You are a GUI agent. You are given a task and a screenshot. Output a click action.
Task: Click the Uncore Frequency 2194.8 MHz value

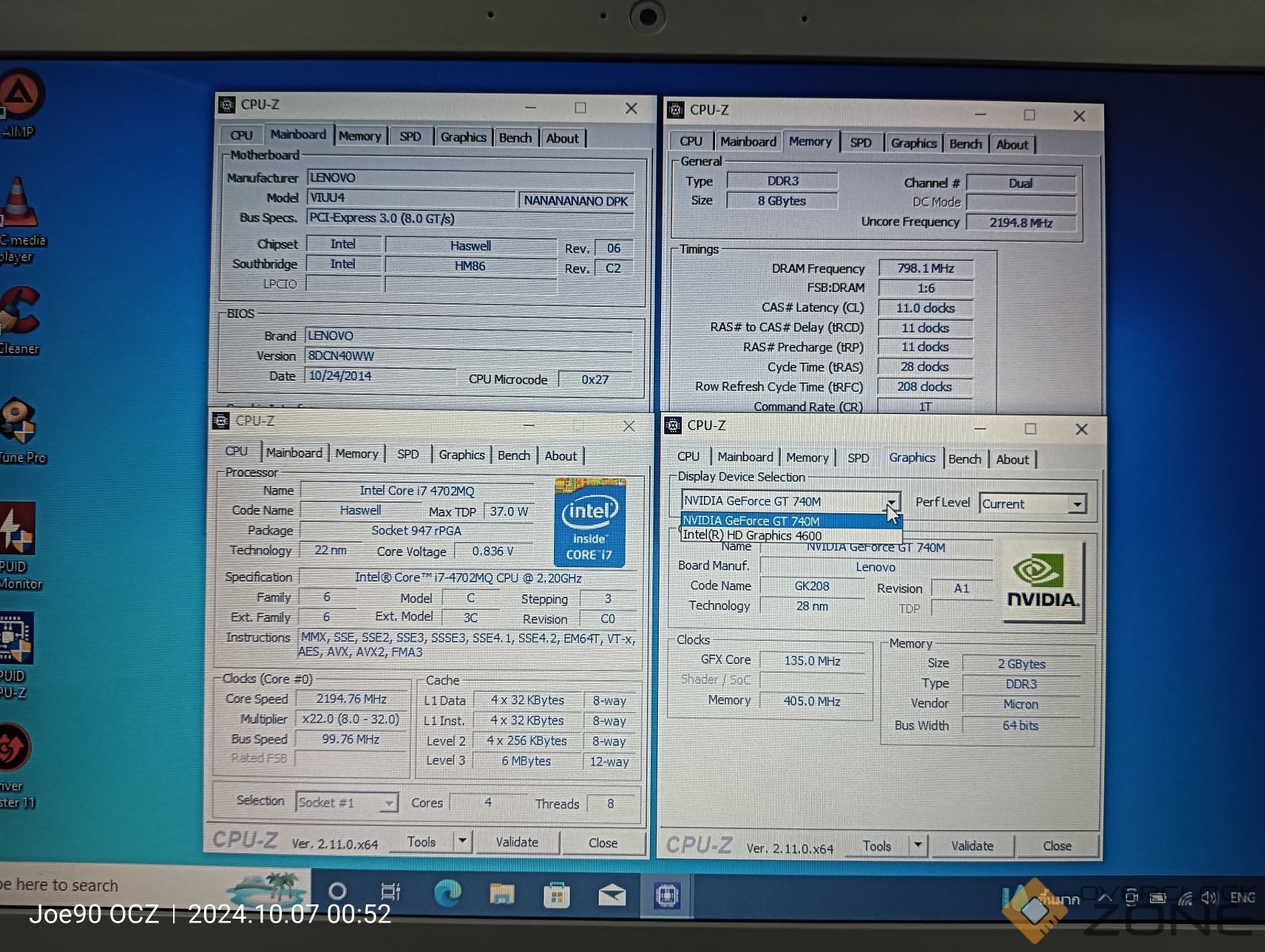click(x=1021, y=223)
